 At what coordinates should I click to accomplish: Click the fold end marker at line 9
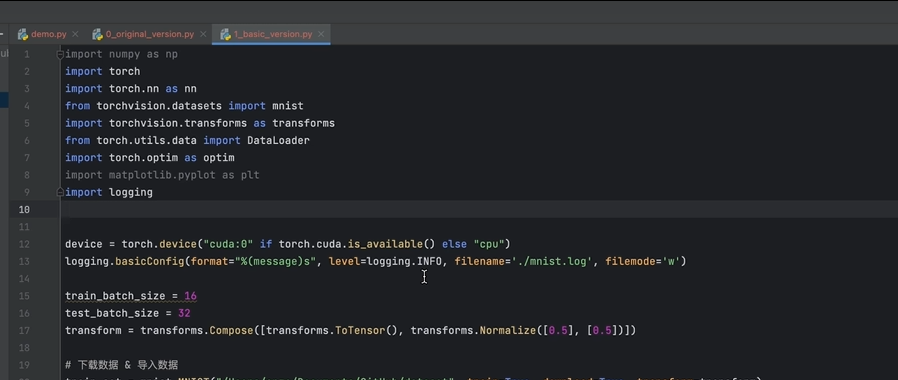click(x=60, y=192)
